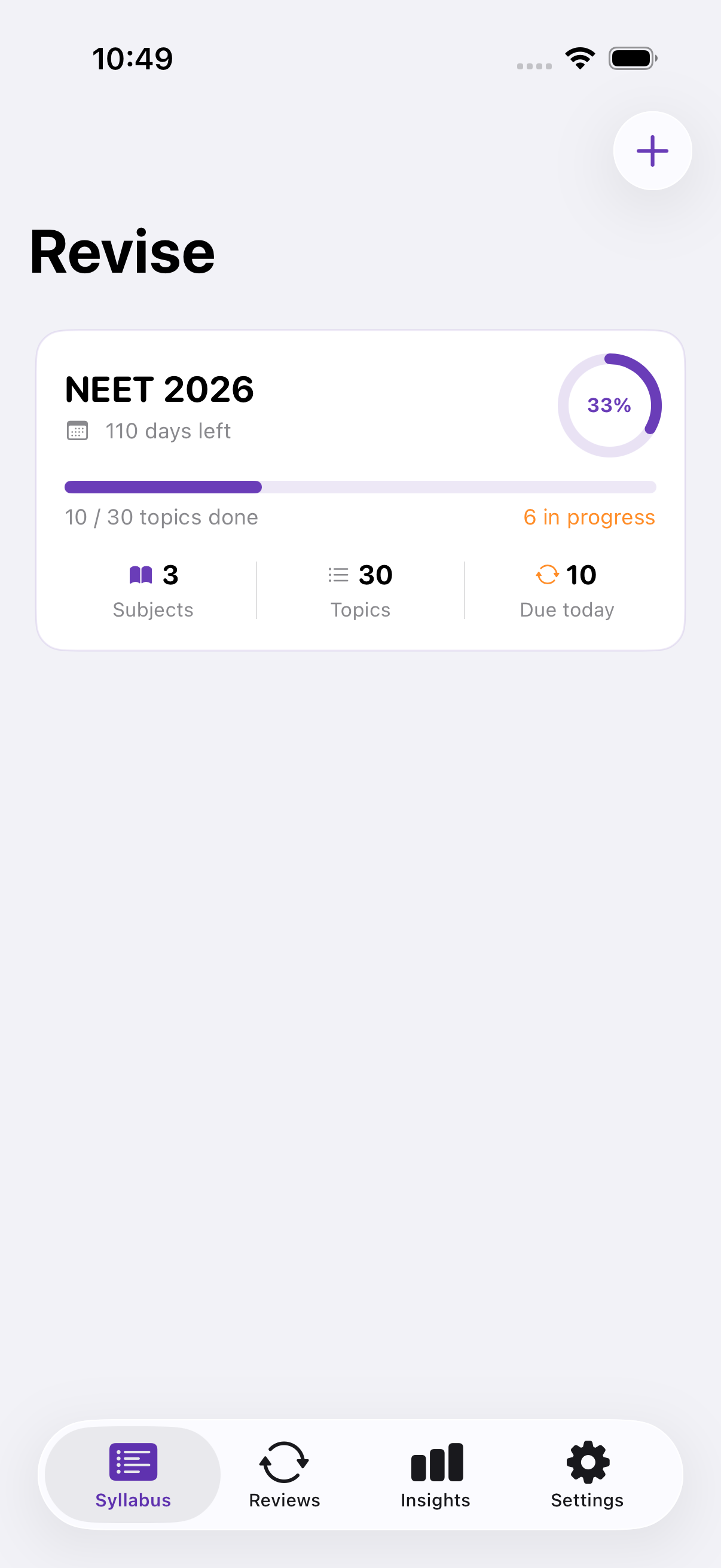The height and width of the screenshot is (1568, 721).
Task: Select the 110 days left label
Action: pos(168,431)
